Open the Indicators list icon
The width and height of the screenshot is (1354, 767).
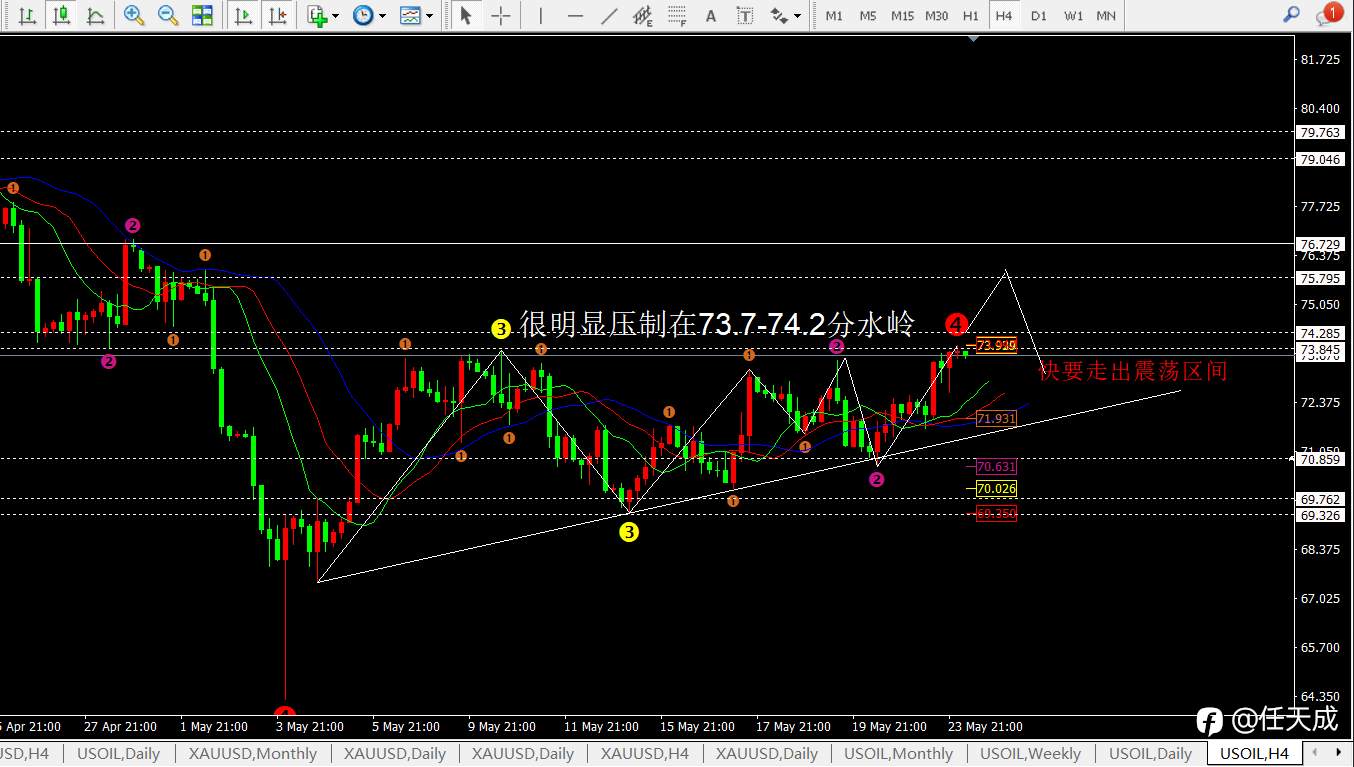click(317, 15)
